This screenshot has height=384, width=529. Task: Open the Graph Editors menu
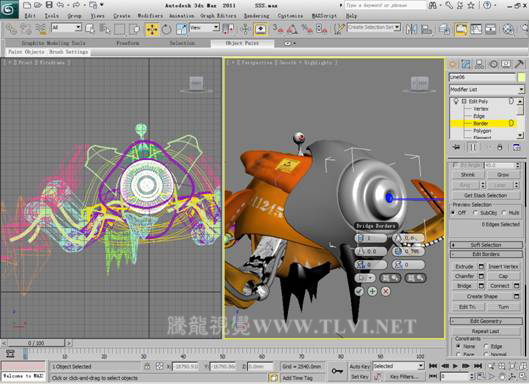tap(218, 16)
